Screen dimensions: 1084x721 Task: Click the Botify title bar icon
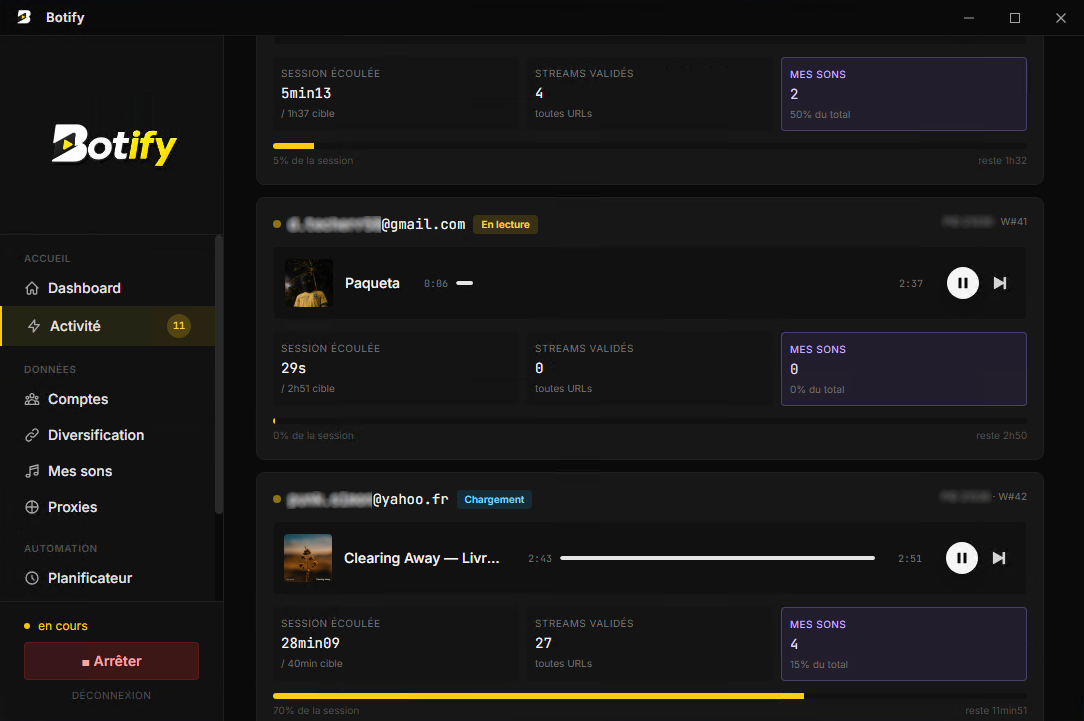pyautogui.click(x=24, y=17)
